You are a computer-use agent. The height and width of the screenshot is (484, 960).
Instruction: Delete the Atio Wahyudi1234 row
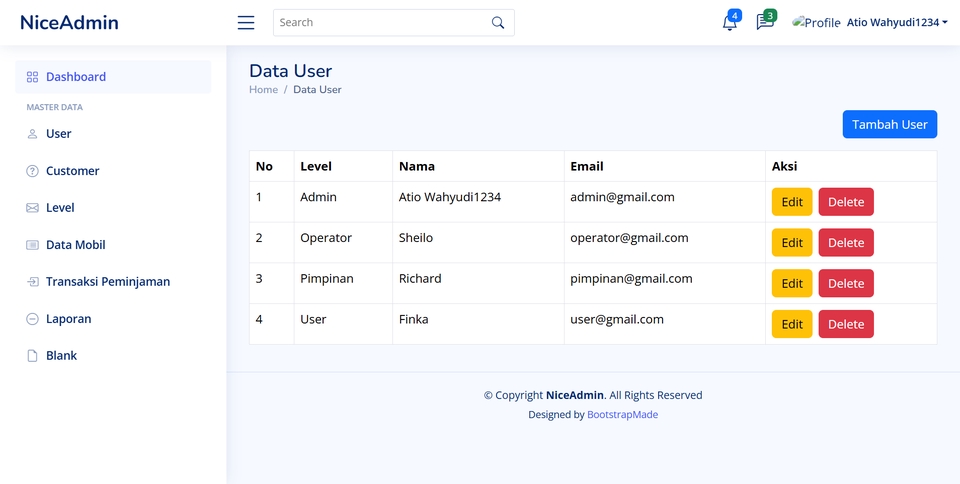click(x=846, y=202)
